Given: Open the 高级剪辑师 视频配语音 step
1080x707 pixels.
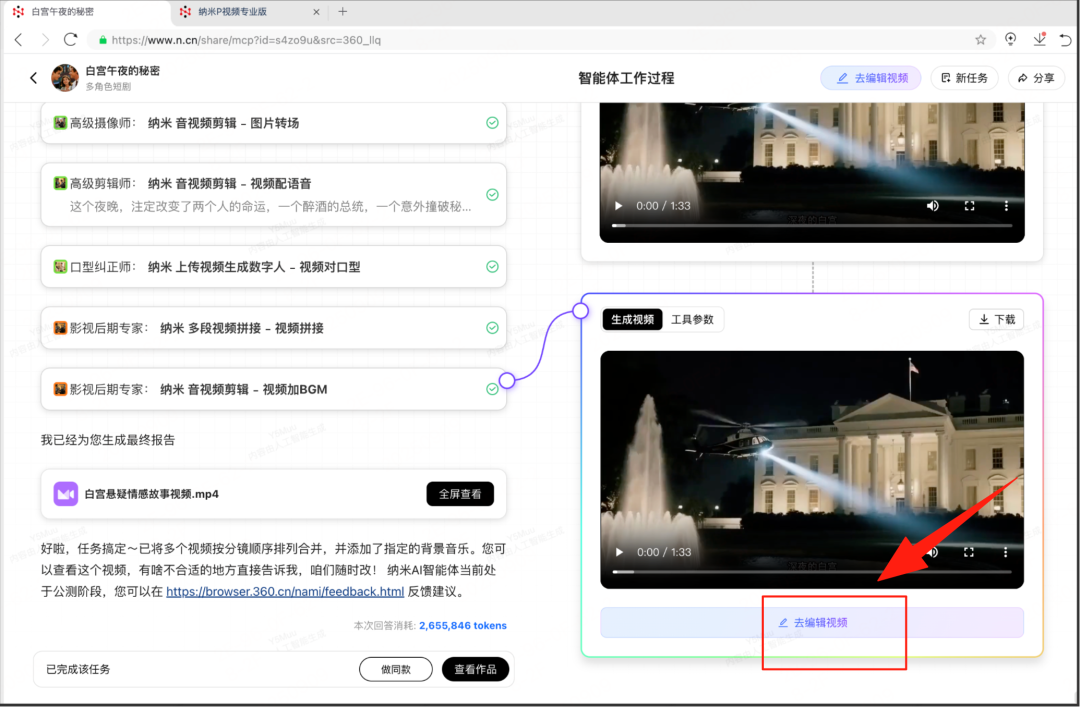Looking at the screenshot, I should pos(273,194).
